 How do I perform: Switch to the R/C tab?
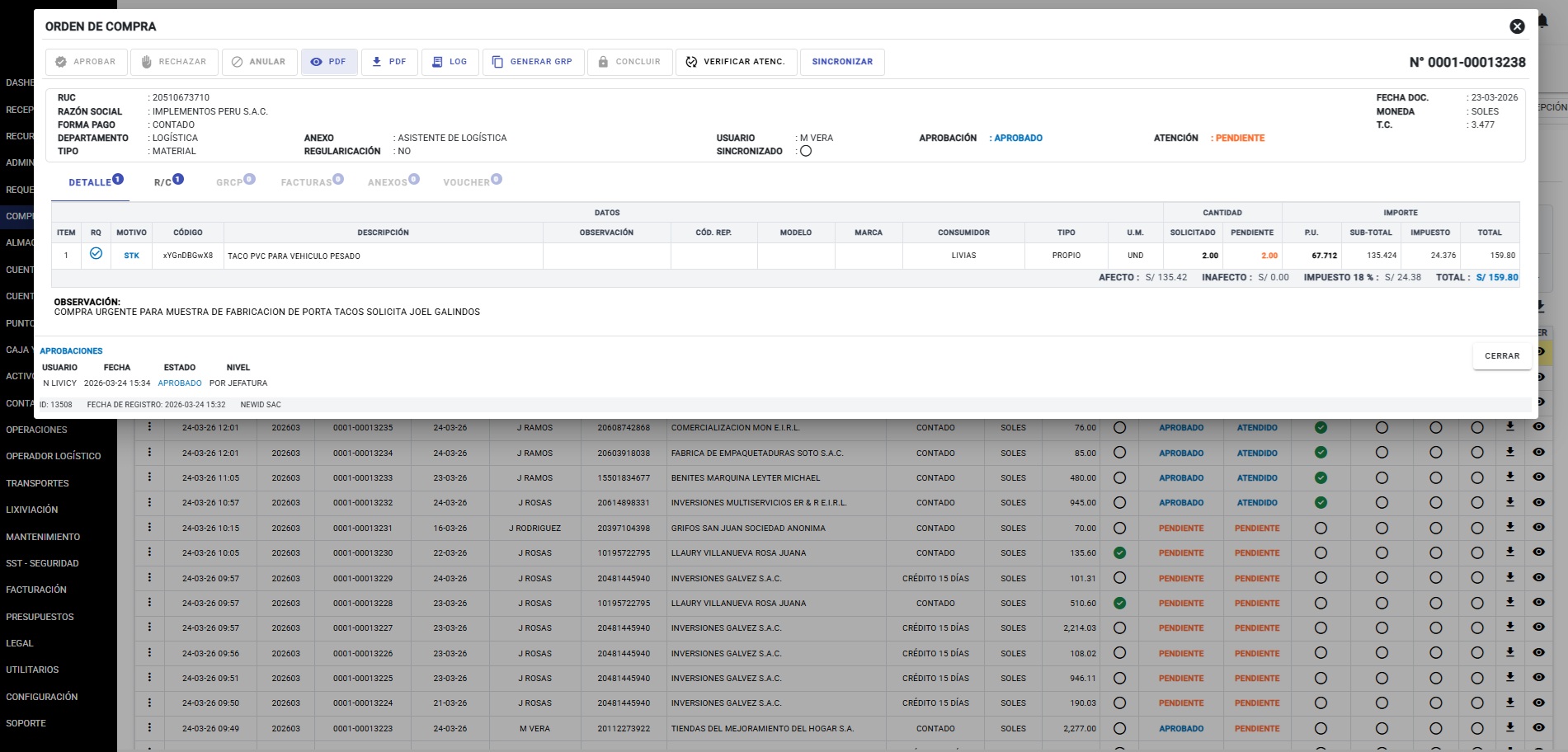(x=167, y=182)
